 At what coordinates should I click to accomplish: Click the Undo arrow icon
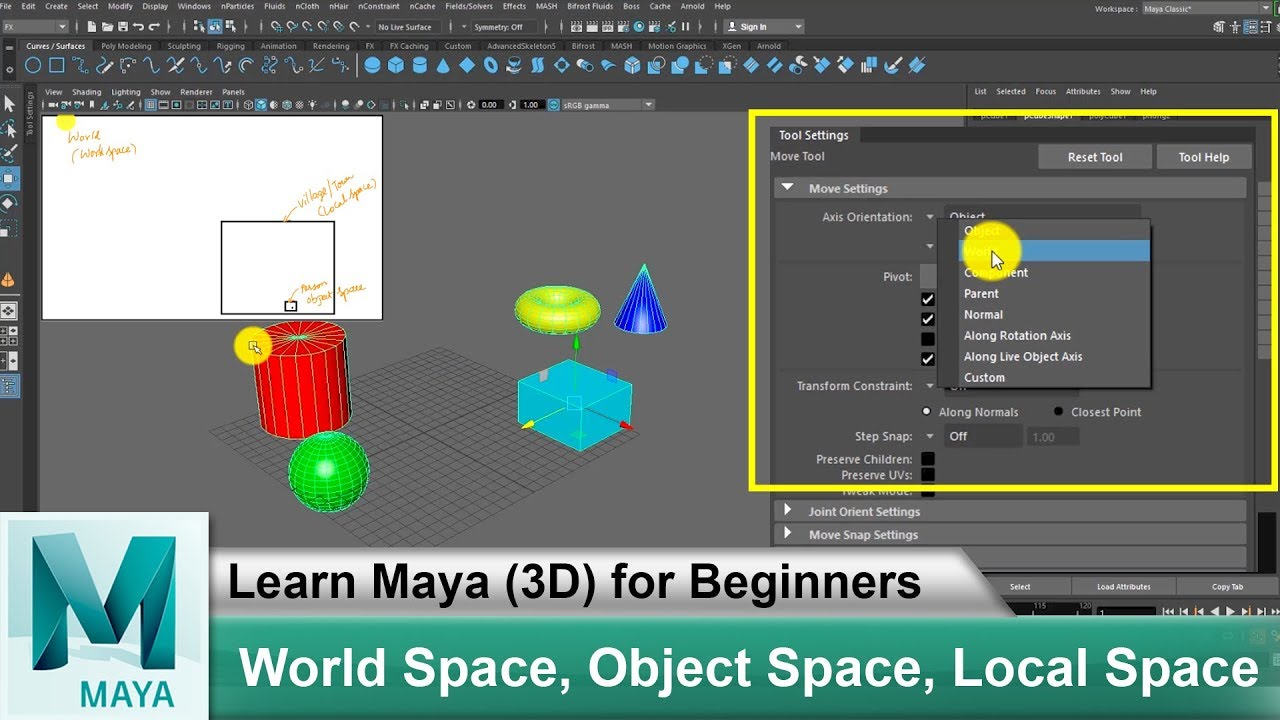click(x=138, y=27)
